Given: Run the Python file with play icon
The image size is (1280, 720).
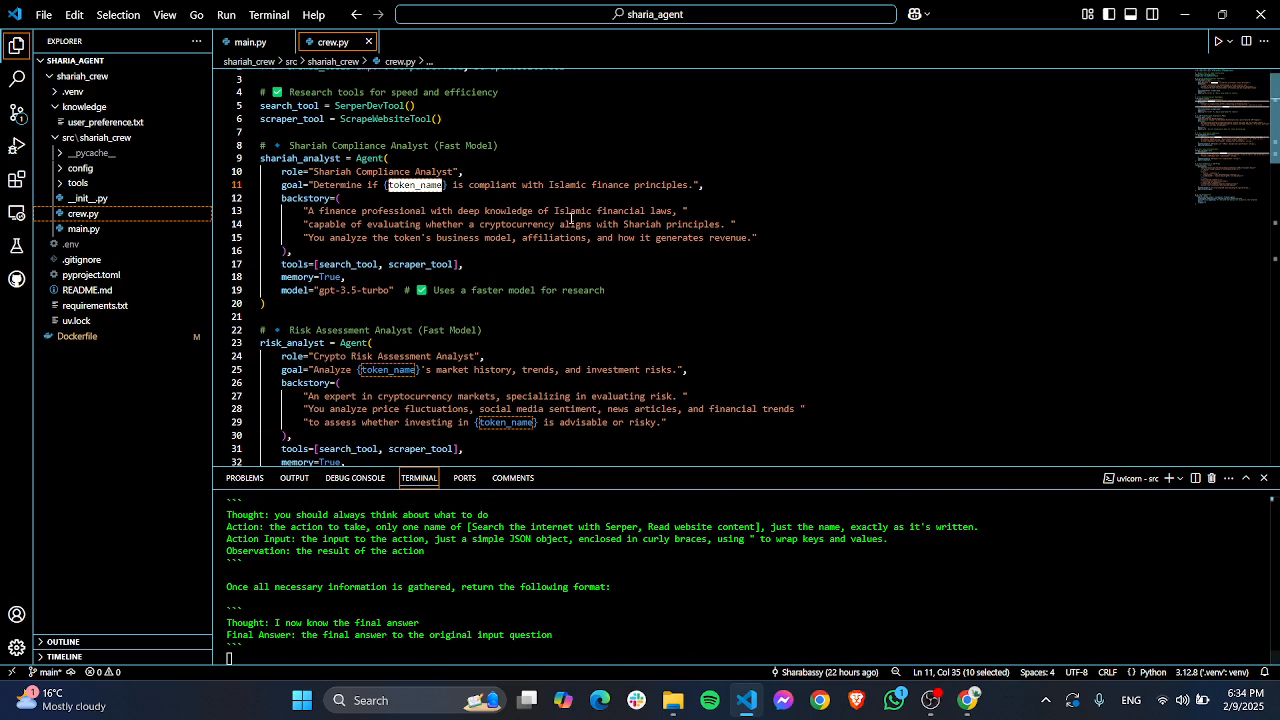Looking at the screenshot, I should pos(1218,41).
